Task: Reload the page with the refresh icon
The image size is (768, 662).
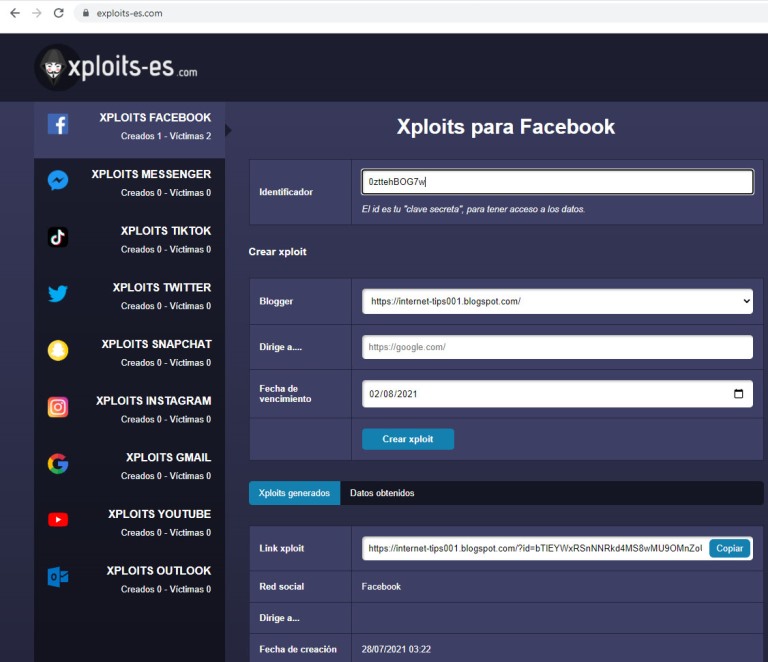Action: [x=59, y=13]
